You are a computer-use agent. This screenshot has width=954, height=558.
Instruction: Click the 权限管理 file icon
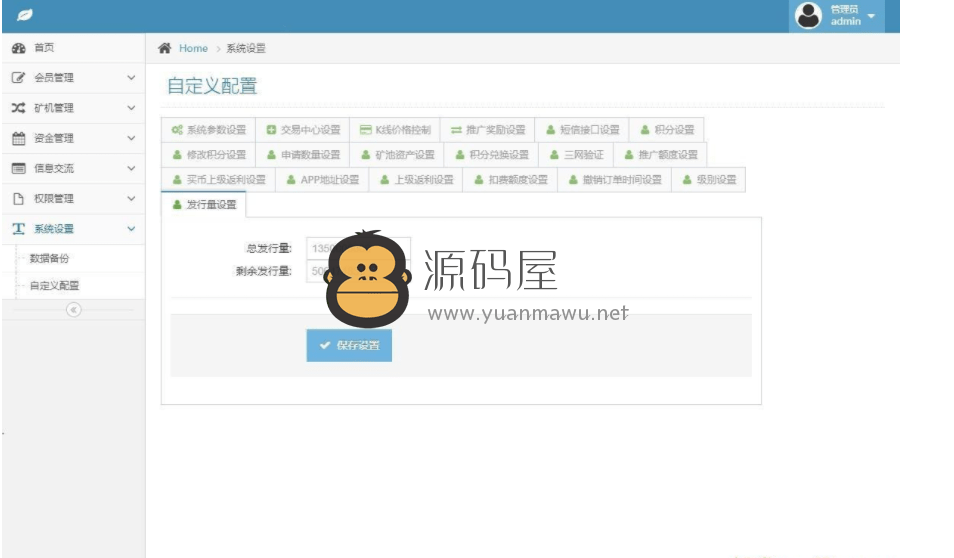[x=19, y=198]
